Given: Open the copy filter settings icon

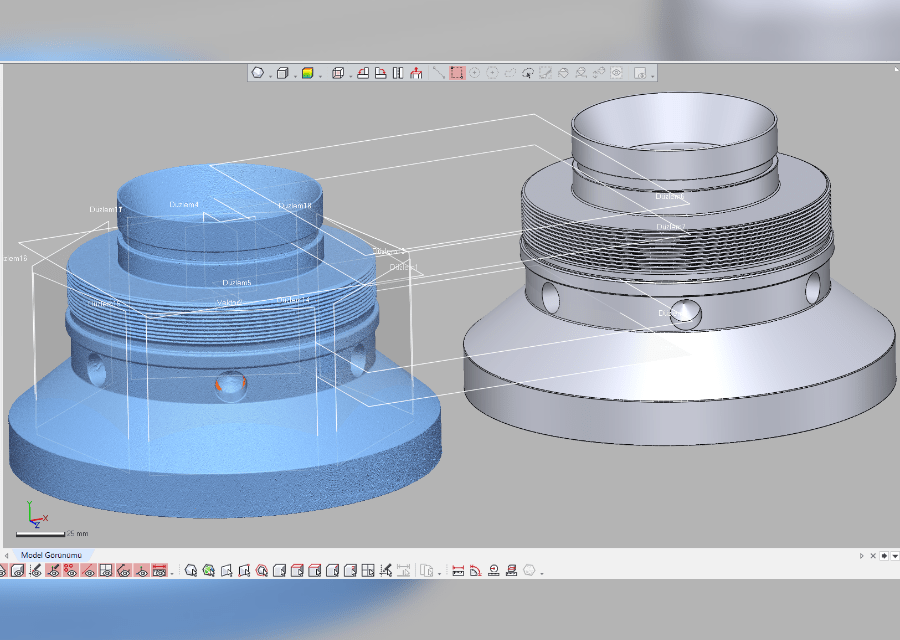Looking at the screenshot, I should pyautogui.click(x=426, y=571).
